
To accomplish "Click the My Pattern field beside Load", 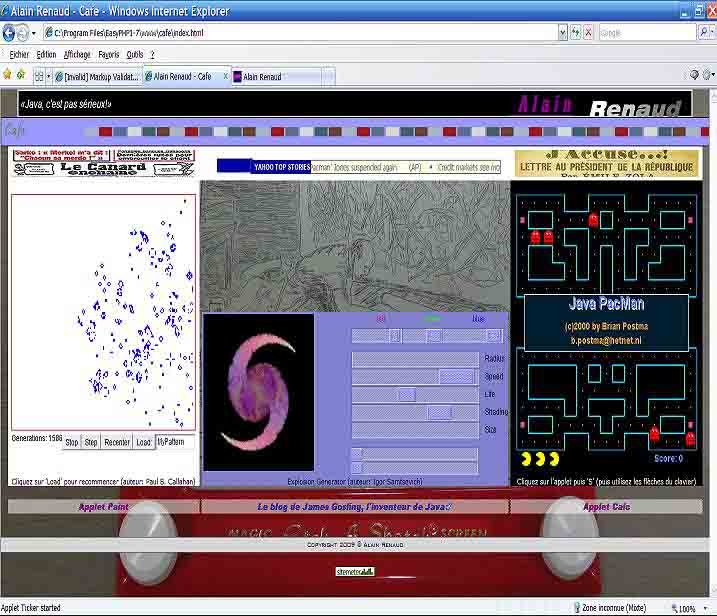I will coord(175,442).
